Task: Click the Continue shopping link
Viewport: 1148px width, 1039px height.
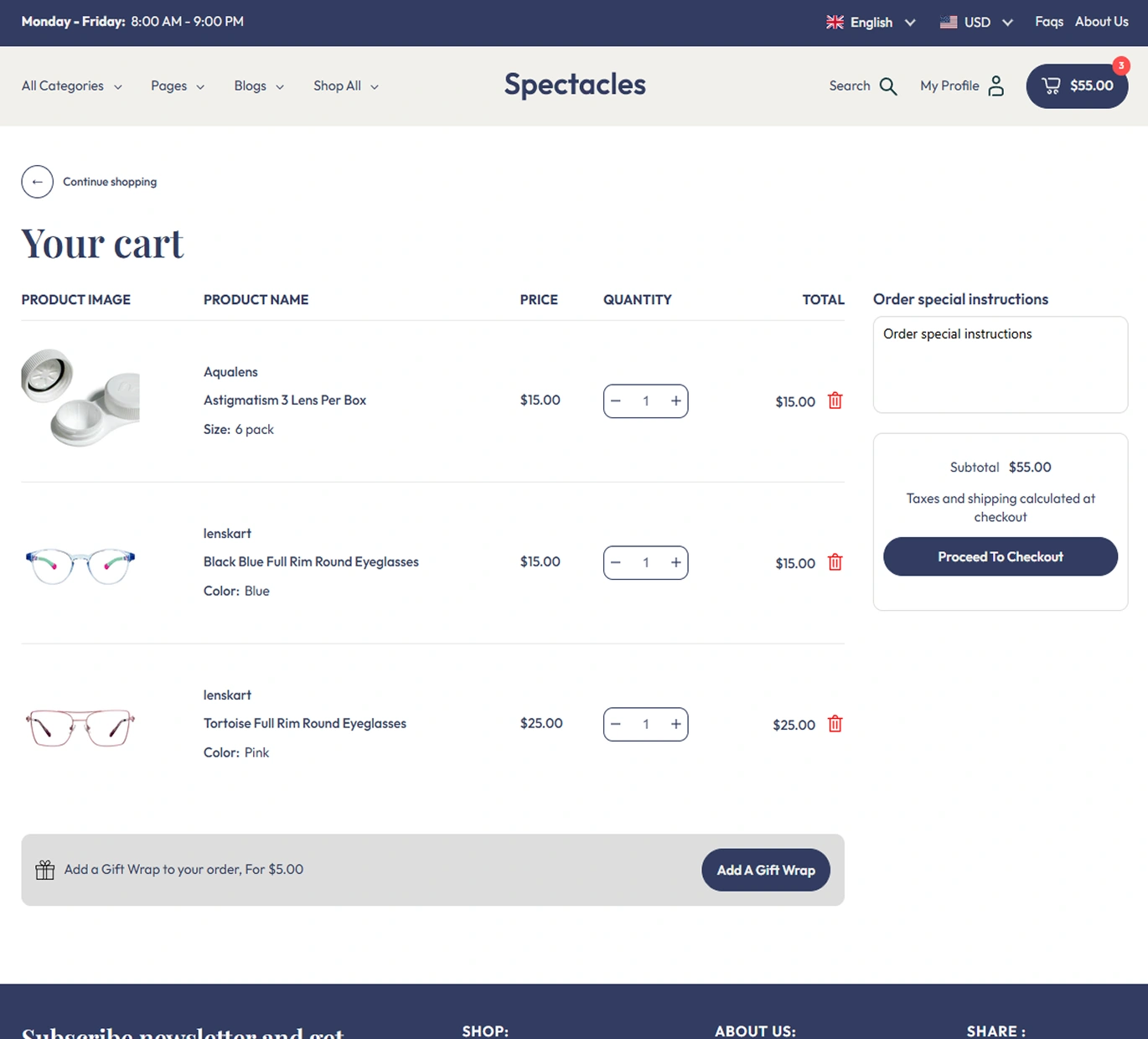Action: tap(110, 182)
